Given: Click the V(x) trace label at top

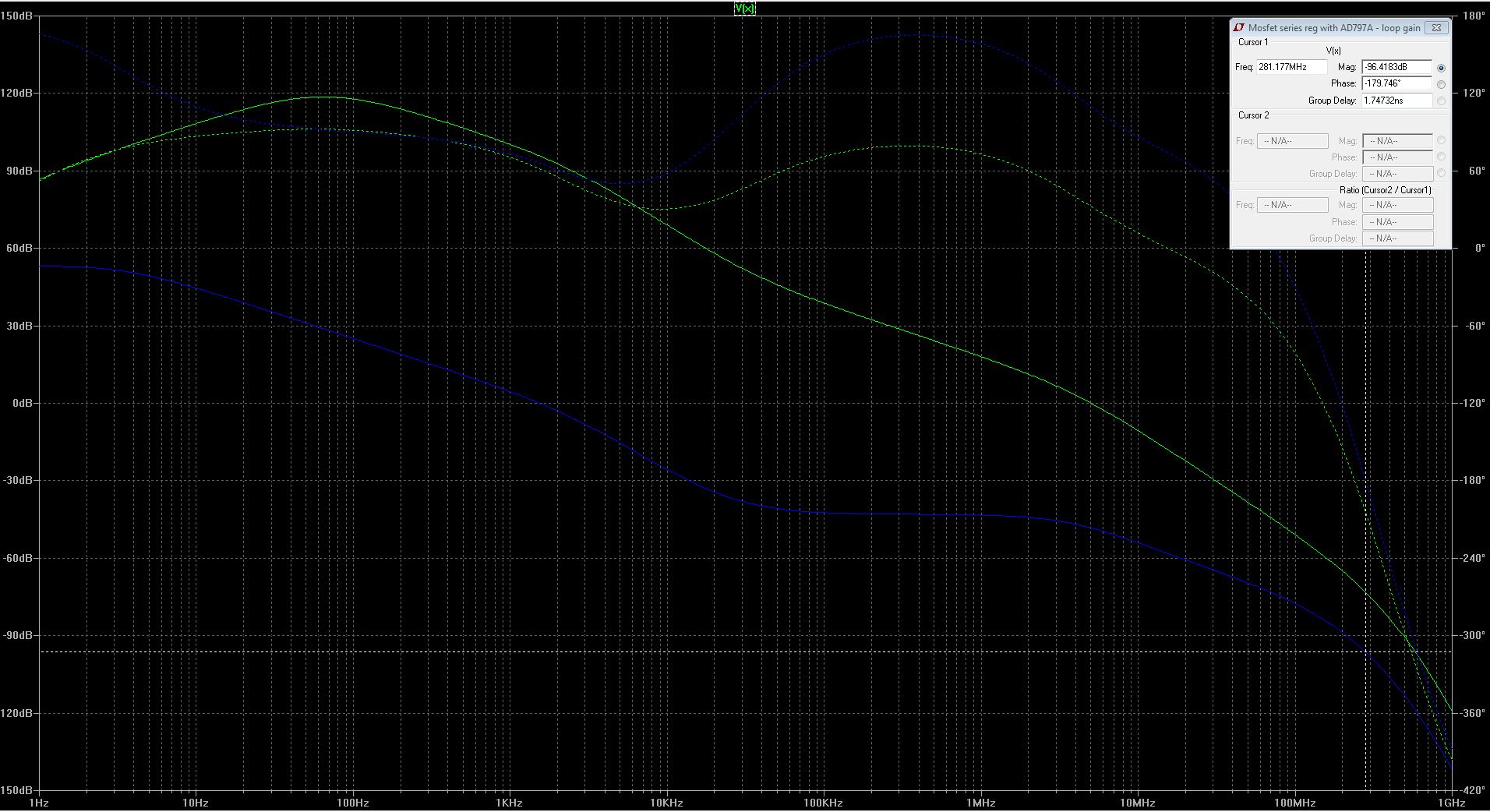Looking at the screenshot, I should click(744, 8).
